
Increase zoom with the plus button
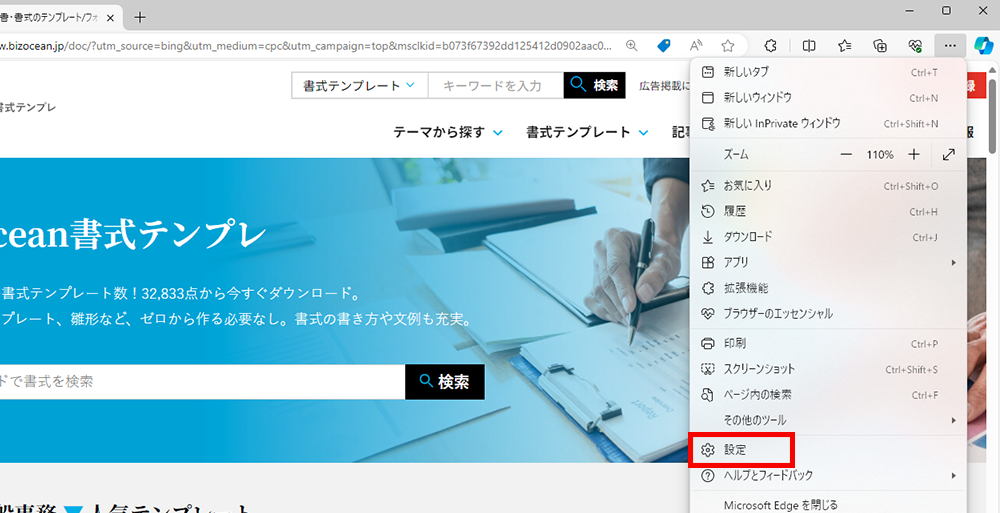point(914,154)
